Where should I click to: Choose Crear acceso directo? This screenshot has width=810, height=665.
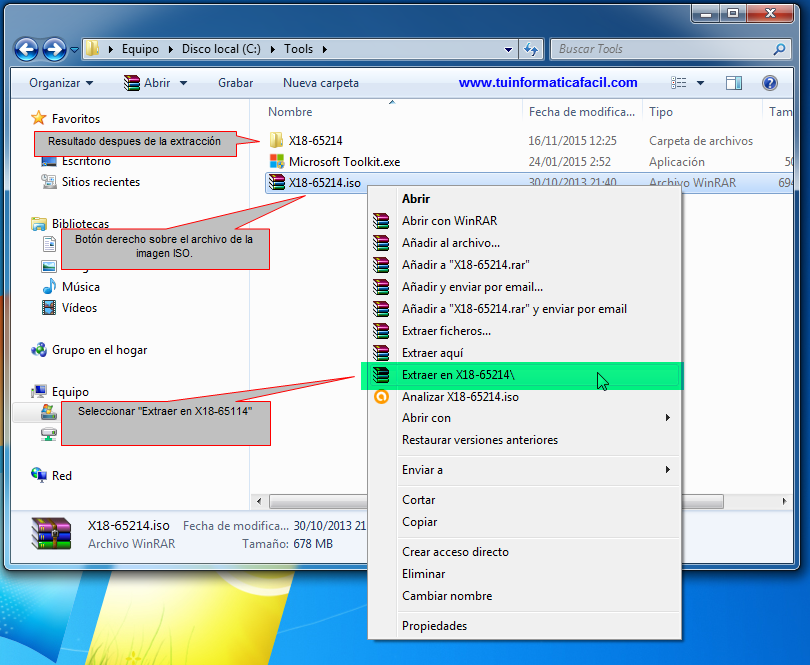[x=524, y=552]
